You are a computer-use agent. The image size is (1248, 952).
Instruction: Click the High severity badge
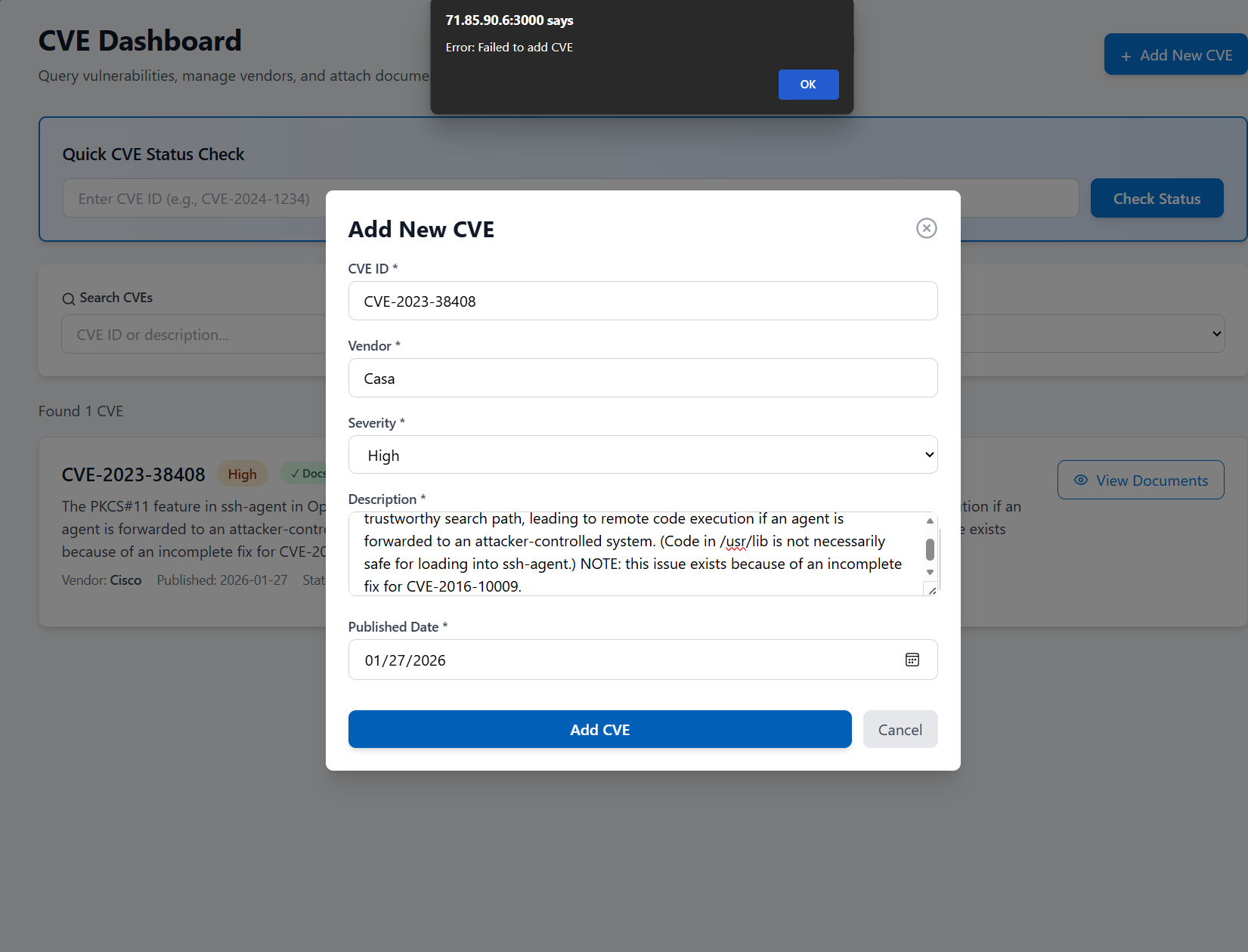click(242, 474)
